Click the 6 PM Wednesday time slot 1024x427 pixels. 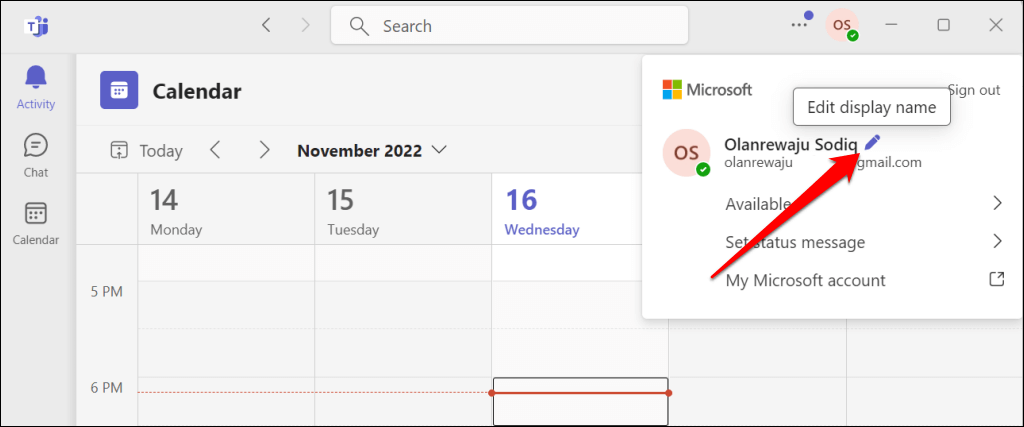pos(580,402)
